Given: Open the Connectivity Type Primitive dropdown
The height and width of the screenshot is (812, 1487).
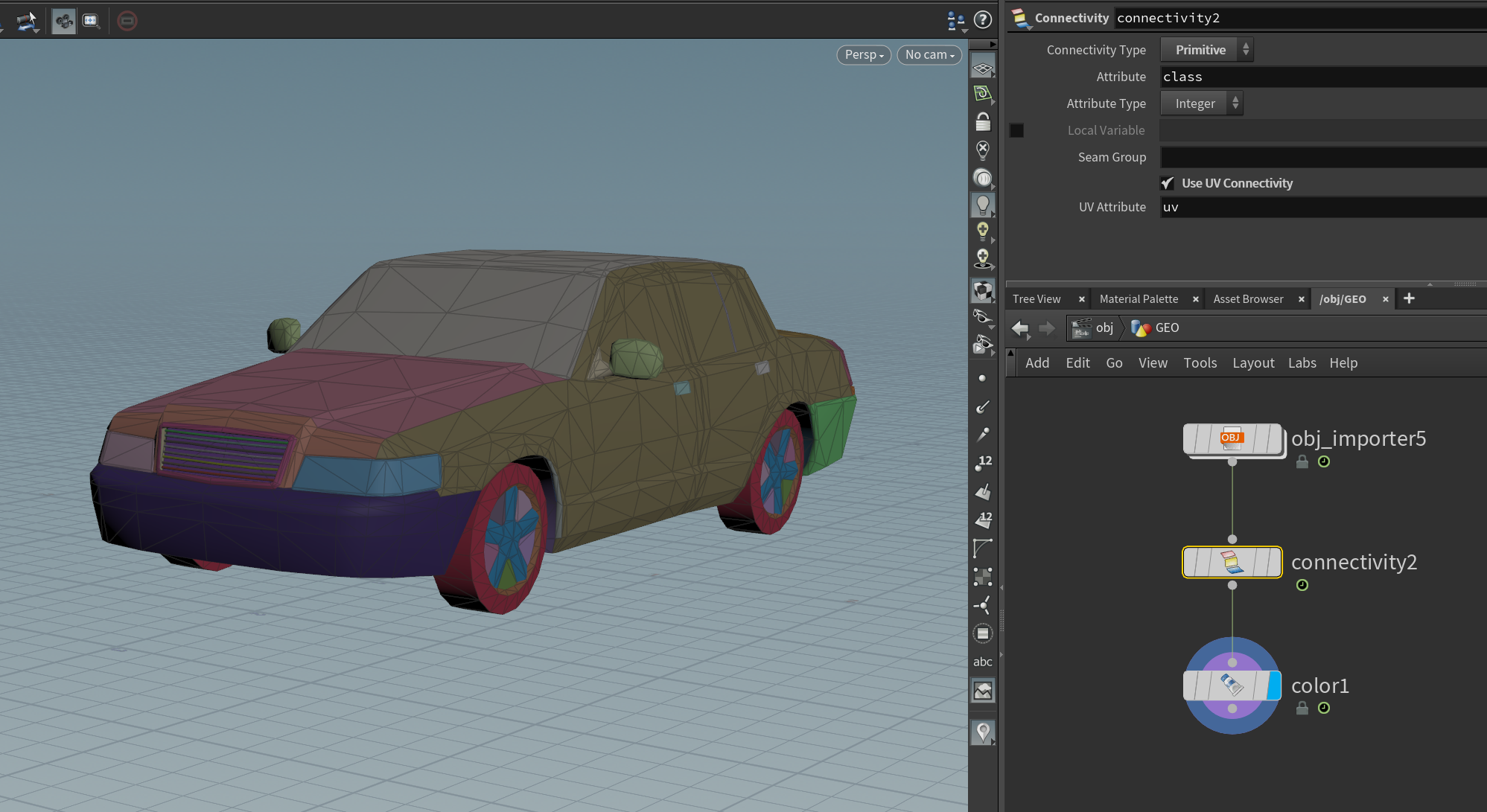Looking at the screenshot, I should (x=1206, y=50).
